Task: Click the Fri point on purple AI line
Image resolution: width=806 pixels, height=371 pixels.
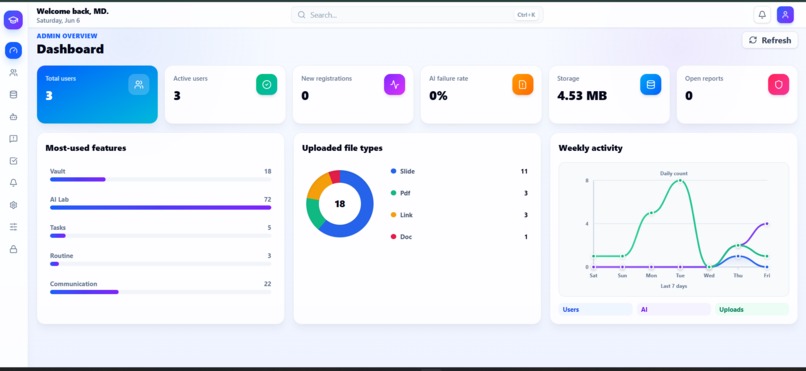Action: tap(767, 224)
